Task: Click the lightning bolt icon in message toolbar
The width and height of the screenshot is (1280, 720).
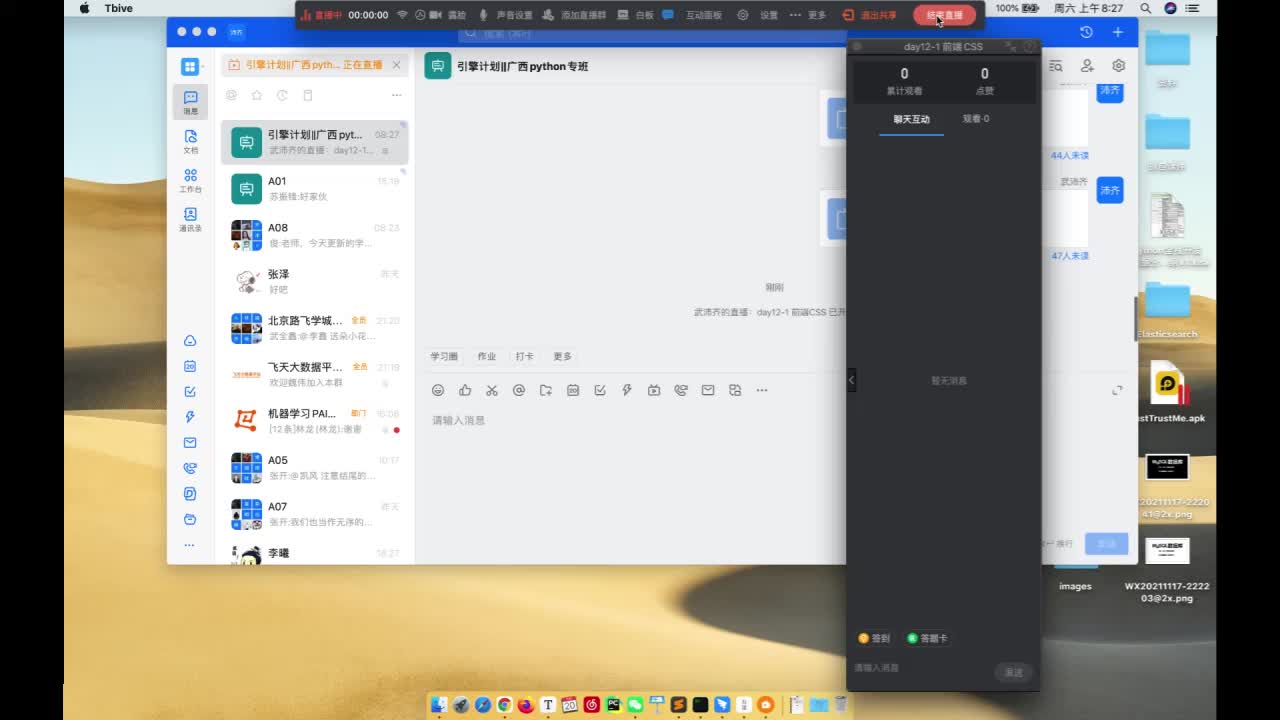Action: (627, 390)
